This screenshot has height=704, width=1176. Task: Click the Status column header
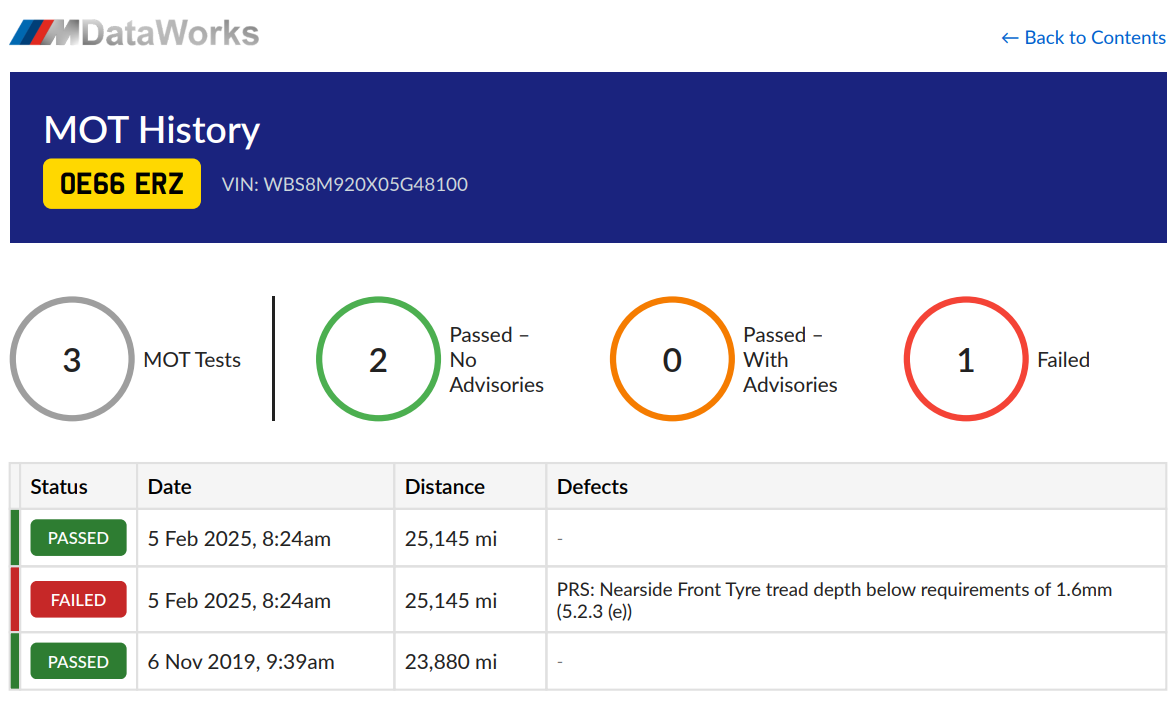59,487
